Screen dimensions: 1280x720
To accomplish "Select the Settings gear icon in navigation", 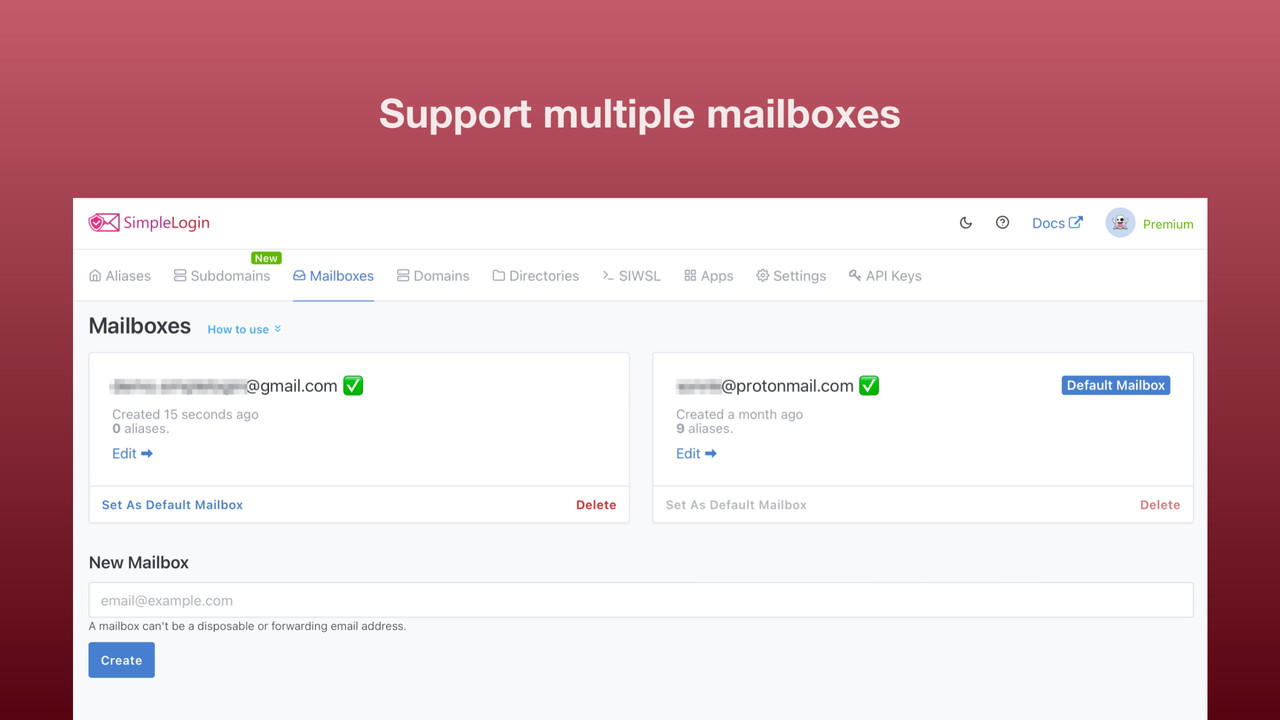I will [x=762, y=275].
